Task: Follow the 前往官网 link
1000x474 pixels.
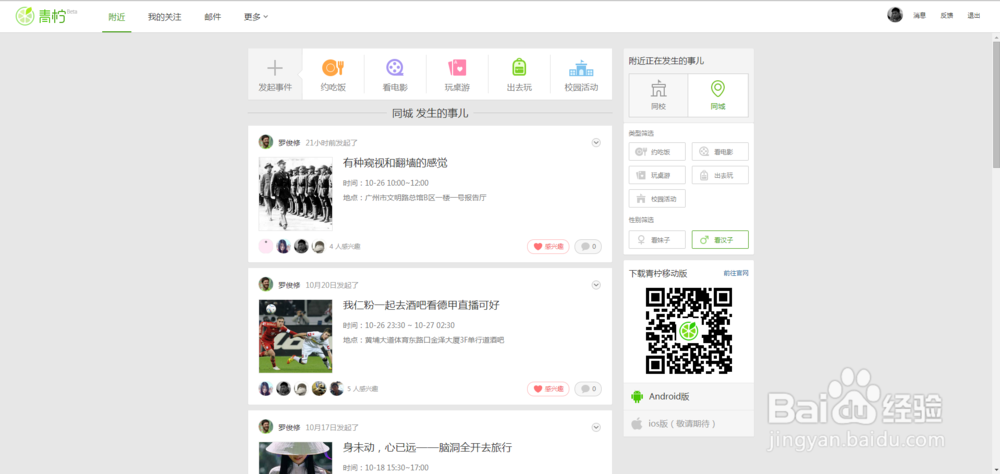Action: [x=736, y=273]
